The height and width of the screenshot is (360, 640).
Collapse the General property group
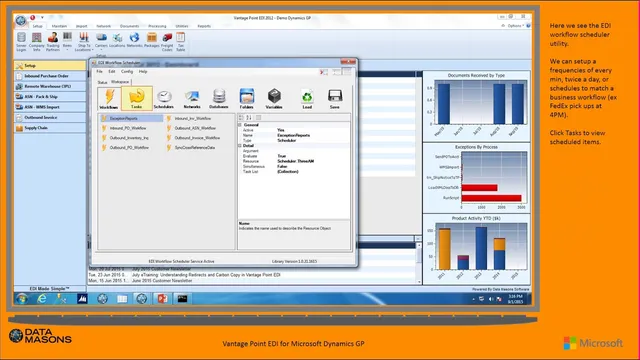click(240, 125)
